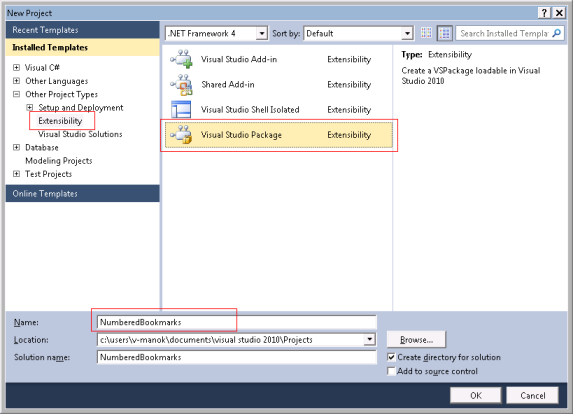Select the Visual Studio Add-in template icon

[182, 59]
